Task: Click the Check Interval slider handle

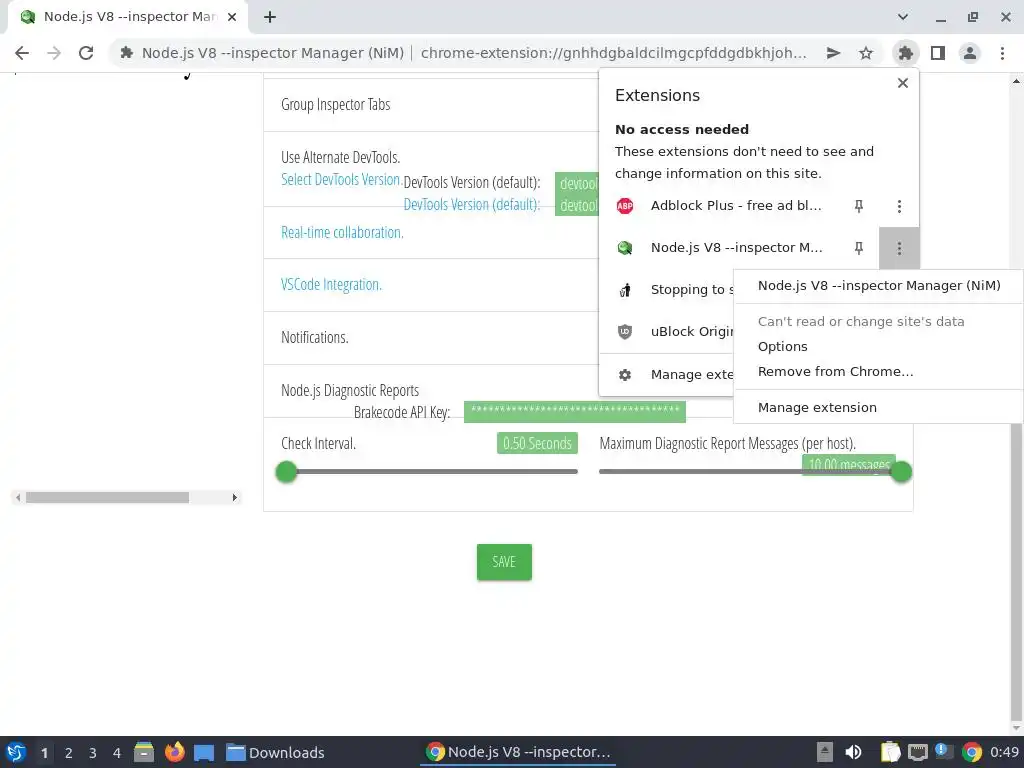Action: (x=286, y=472)
